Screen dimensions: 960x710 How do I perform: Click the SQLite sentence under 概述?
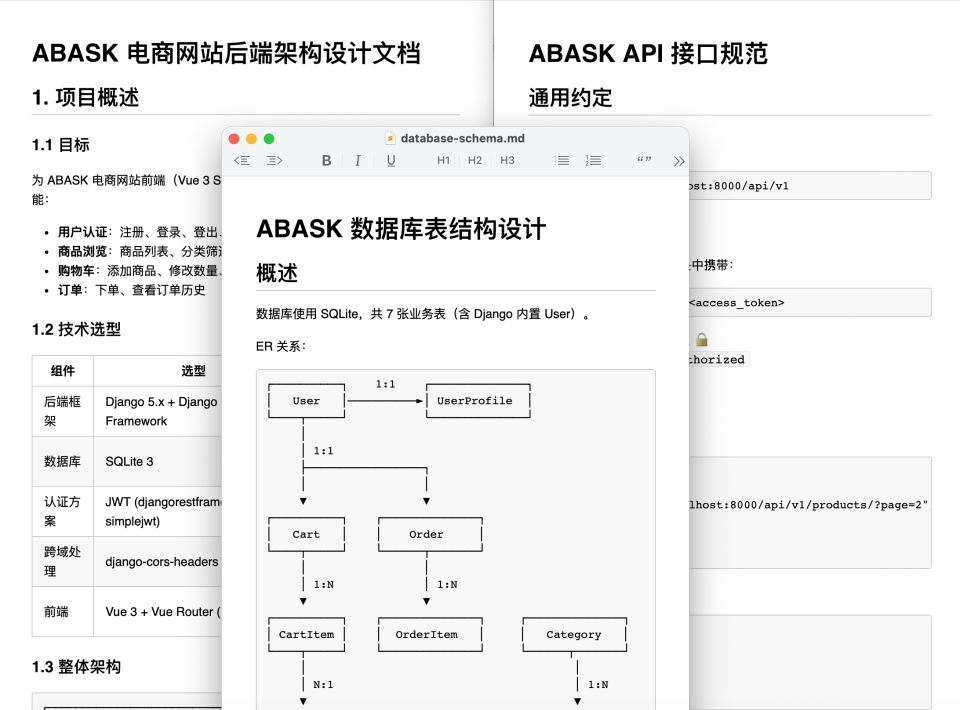(x=422, y=314)
